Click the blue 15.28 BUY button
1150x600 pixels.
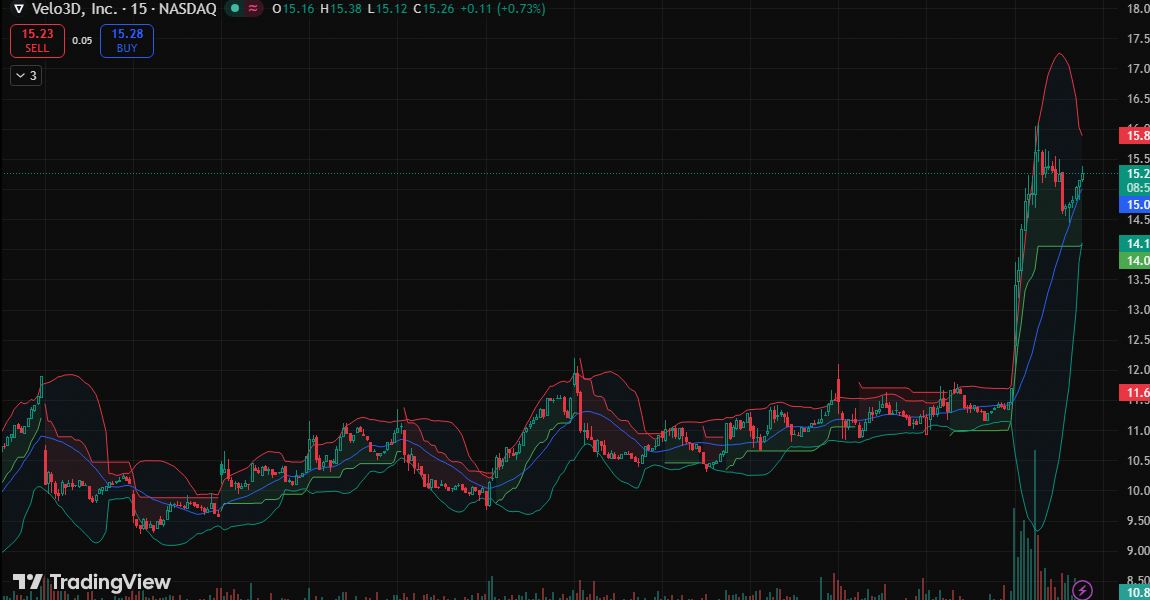[127, 40]
